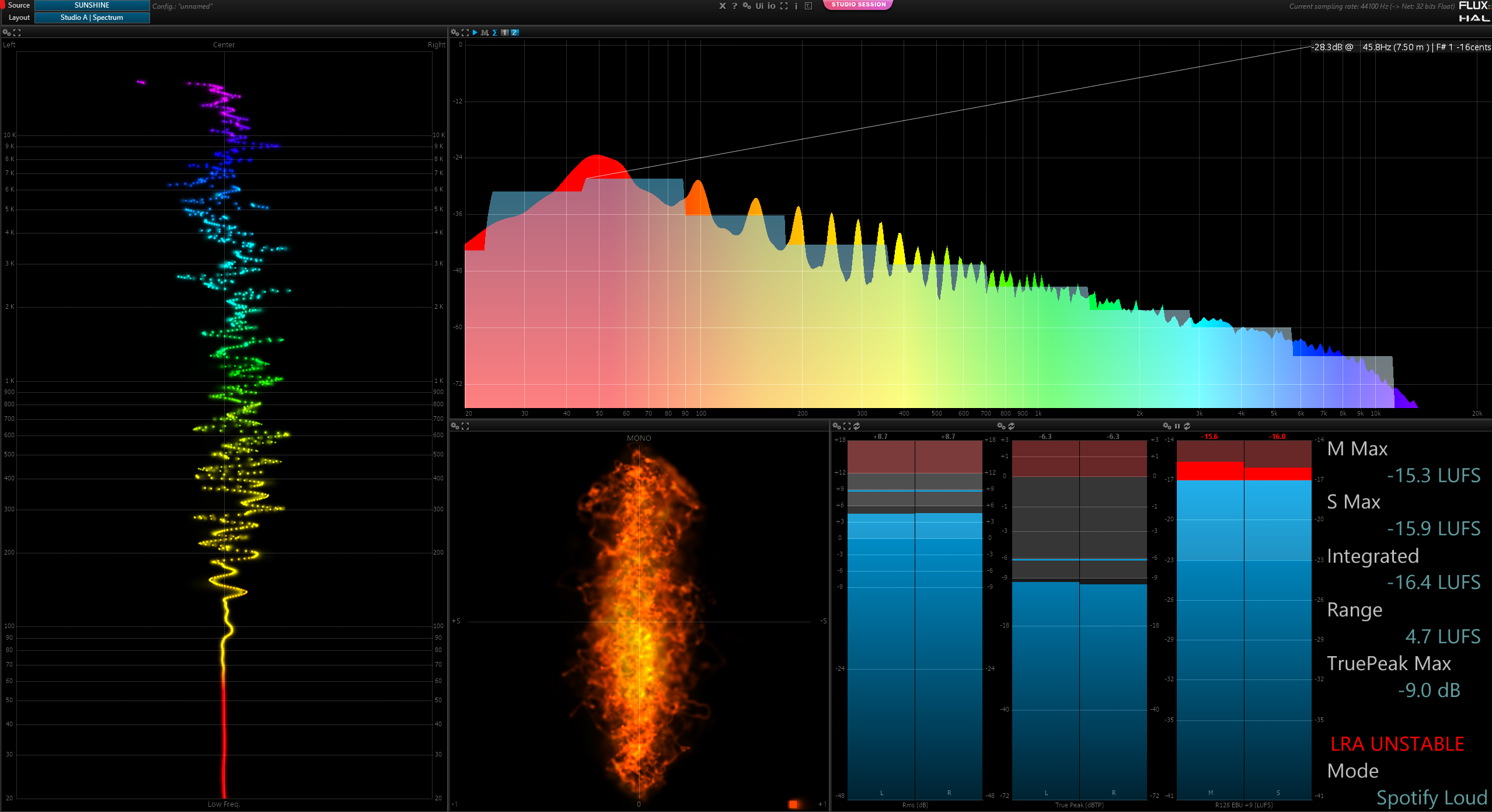Viewport: 1492px width, 812px height.
Task: Click the X icon in the top toolbar
Action: pyautogui.click(x=722, y=6)
